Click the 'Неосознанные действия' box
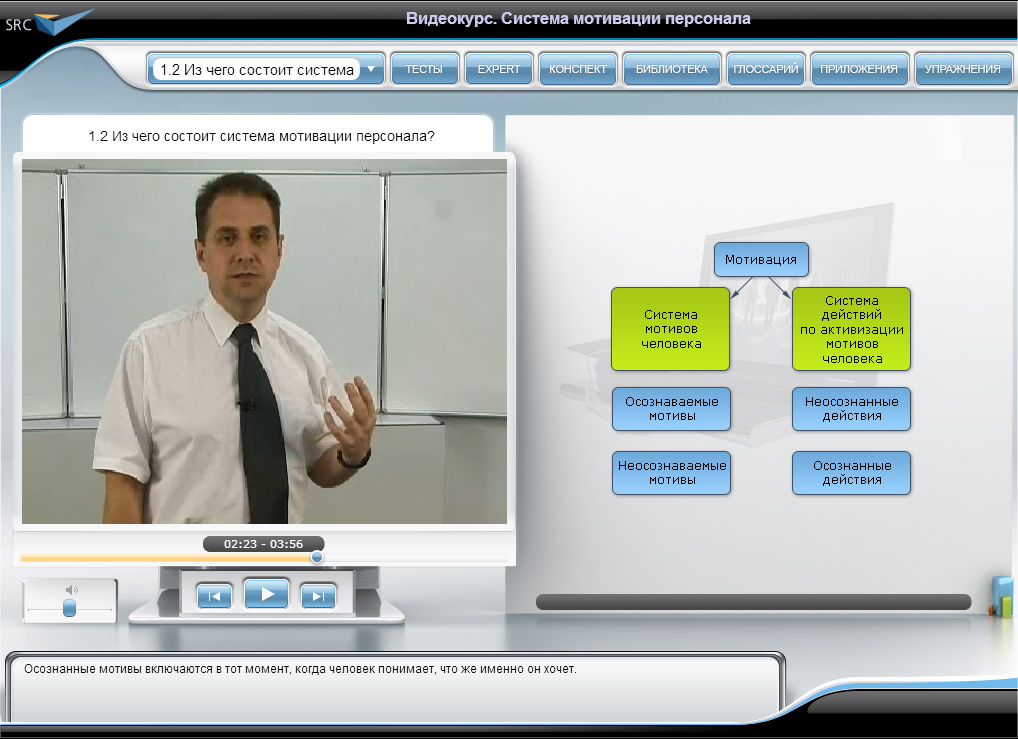This screenshot has width=1018, height=739. 851,409
